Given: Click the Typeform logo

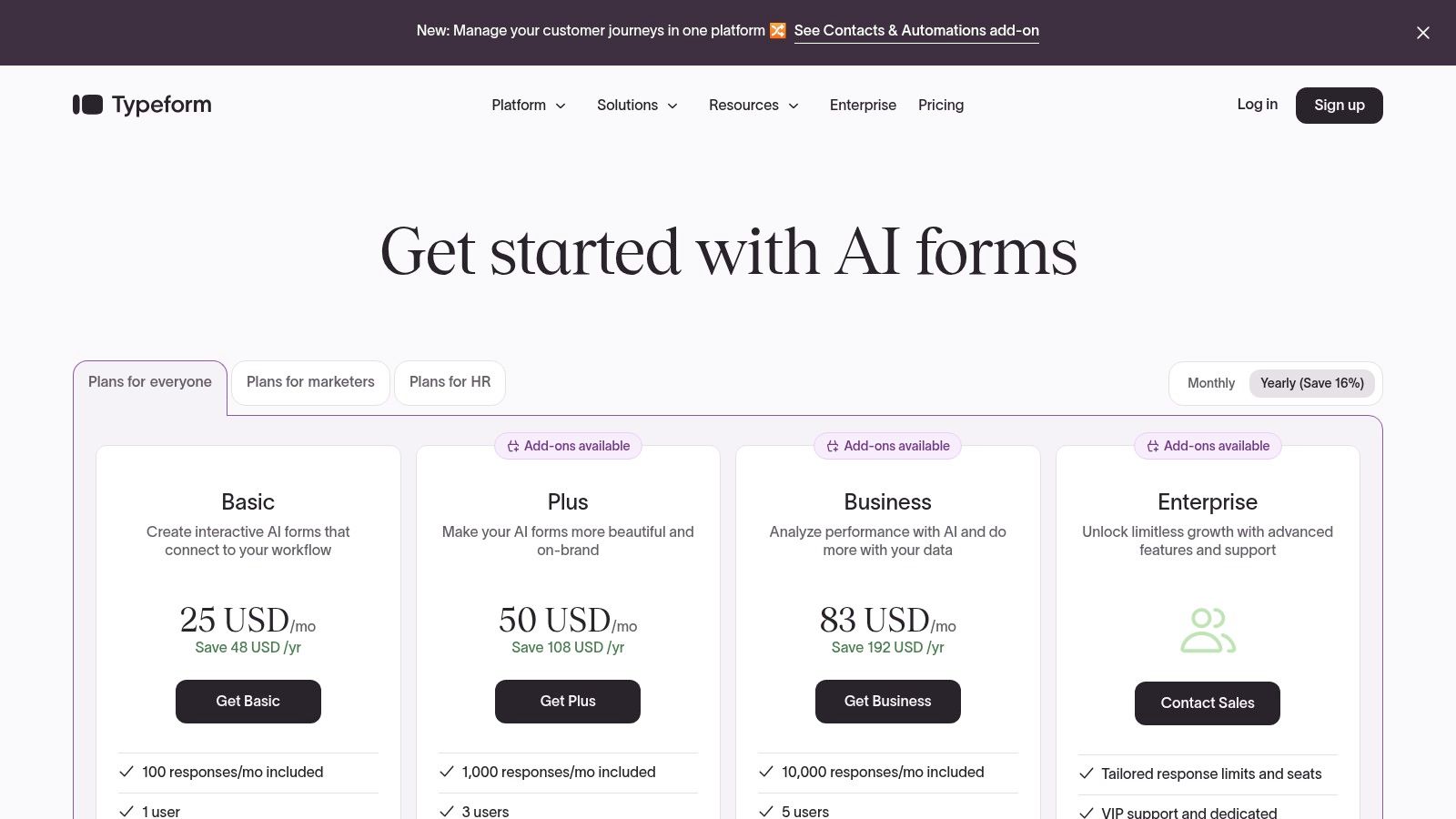Looking at the screenshot, I should (x=141, y=105).
